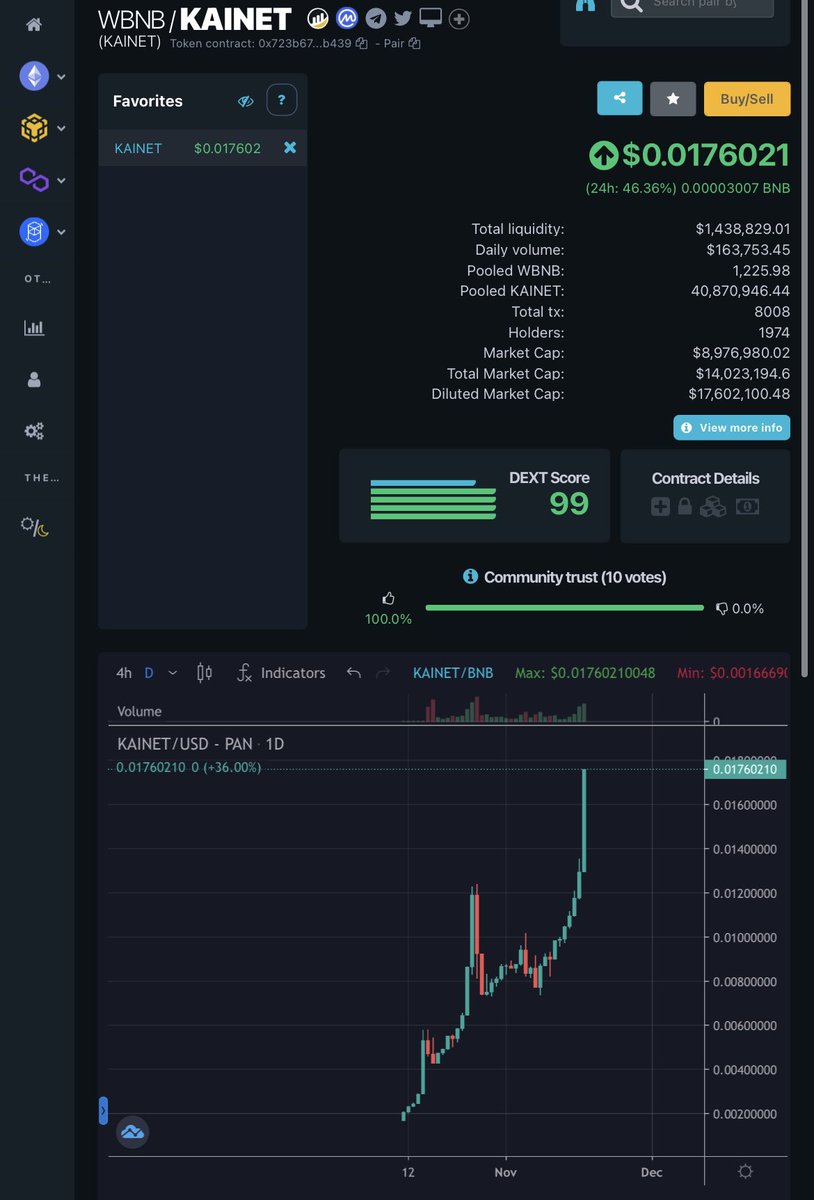This screenshot has width=814, height=1200.
Task: Click the Community trust info icon
Action: (x=470, y=577)
